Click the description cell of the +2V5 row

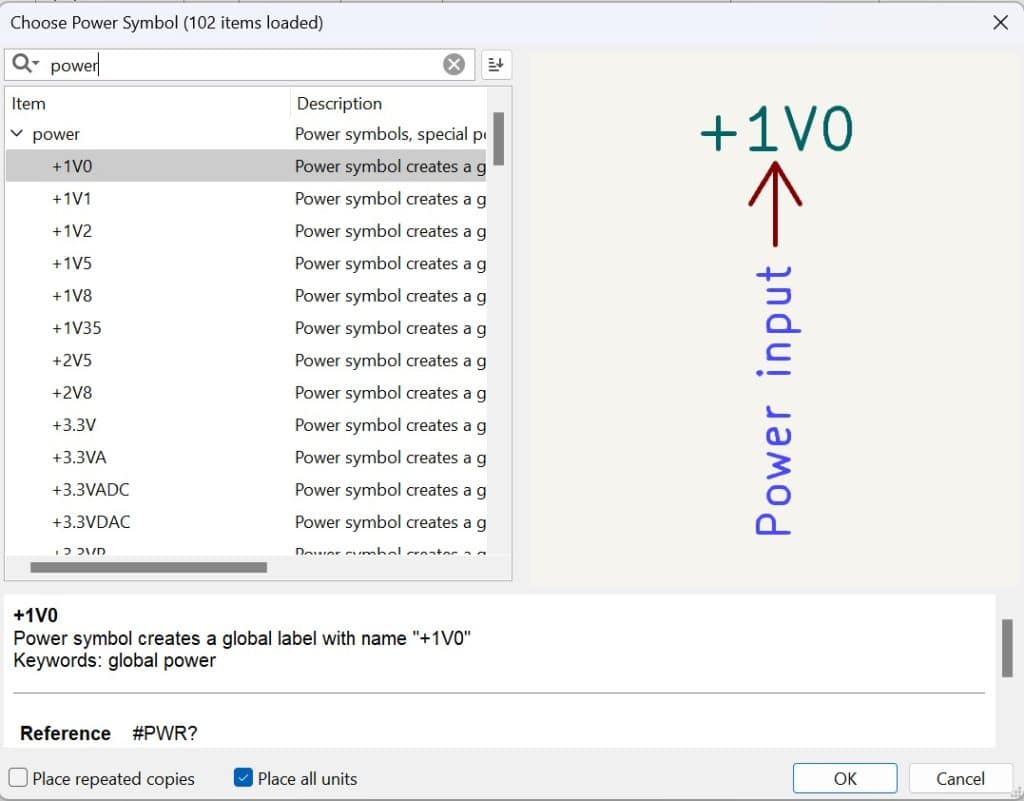click(390, 360)
